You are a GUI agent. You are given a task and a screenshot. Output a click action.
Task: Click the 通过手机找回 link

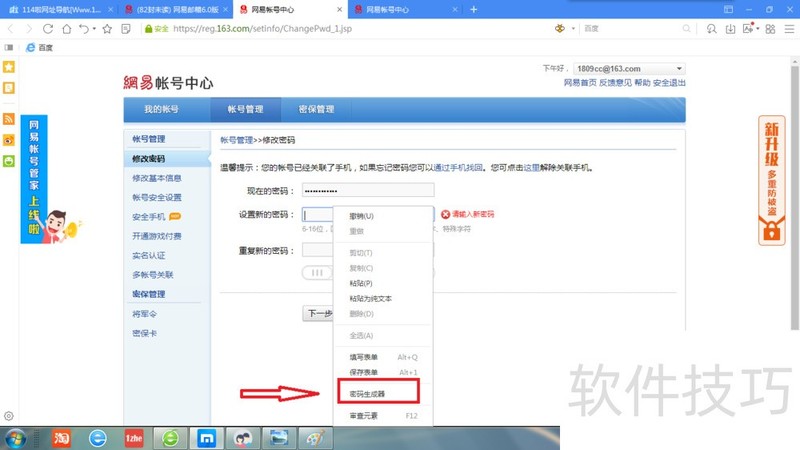coord(458,167)
